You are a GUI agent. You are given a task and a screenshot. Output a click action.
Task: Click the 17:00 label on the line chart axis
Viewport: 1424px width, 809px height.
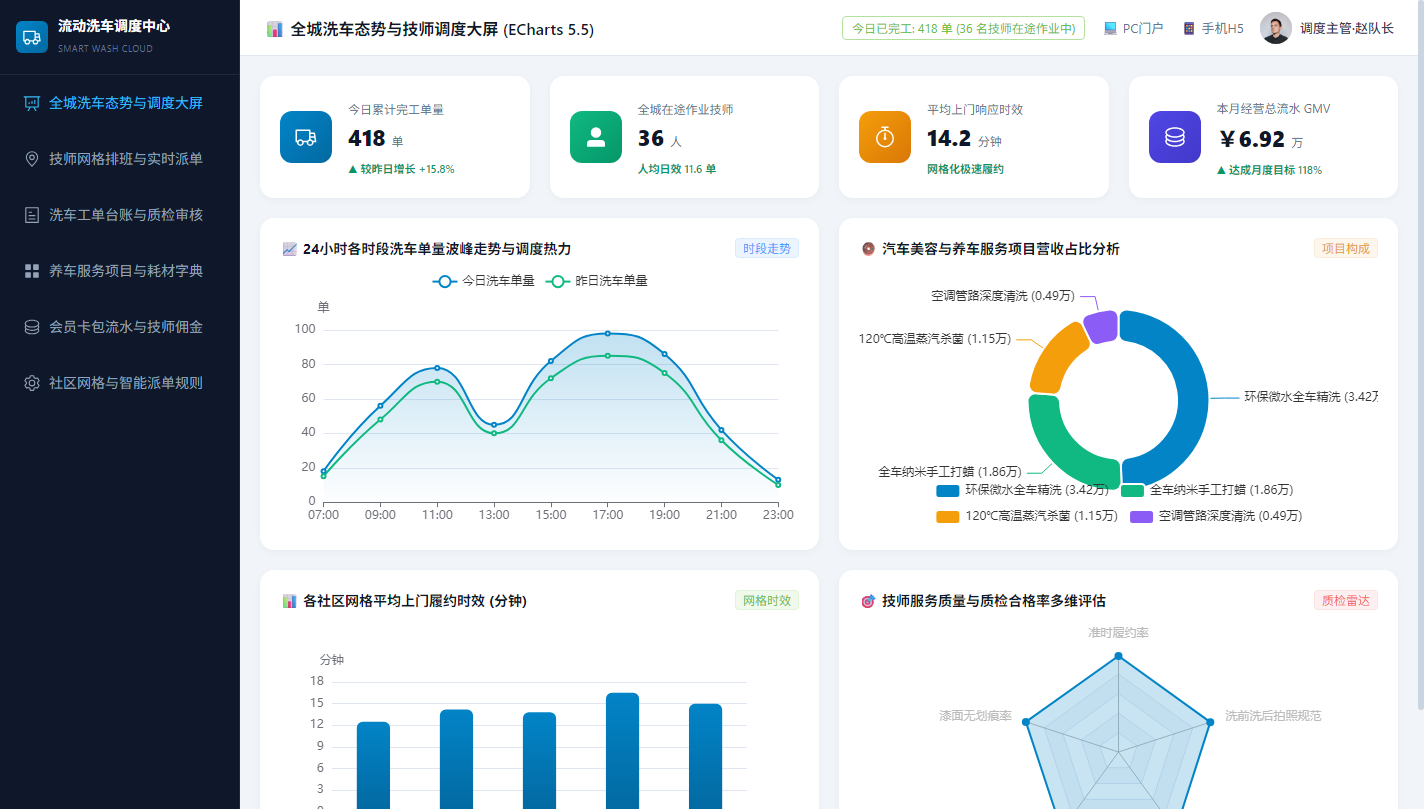coord(607,515)
